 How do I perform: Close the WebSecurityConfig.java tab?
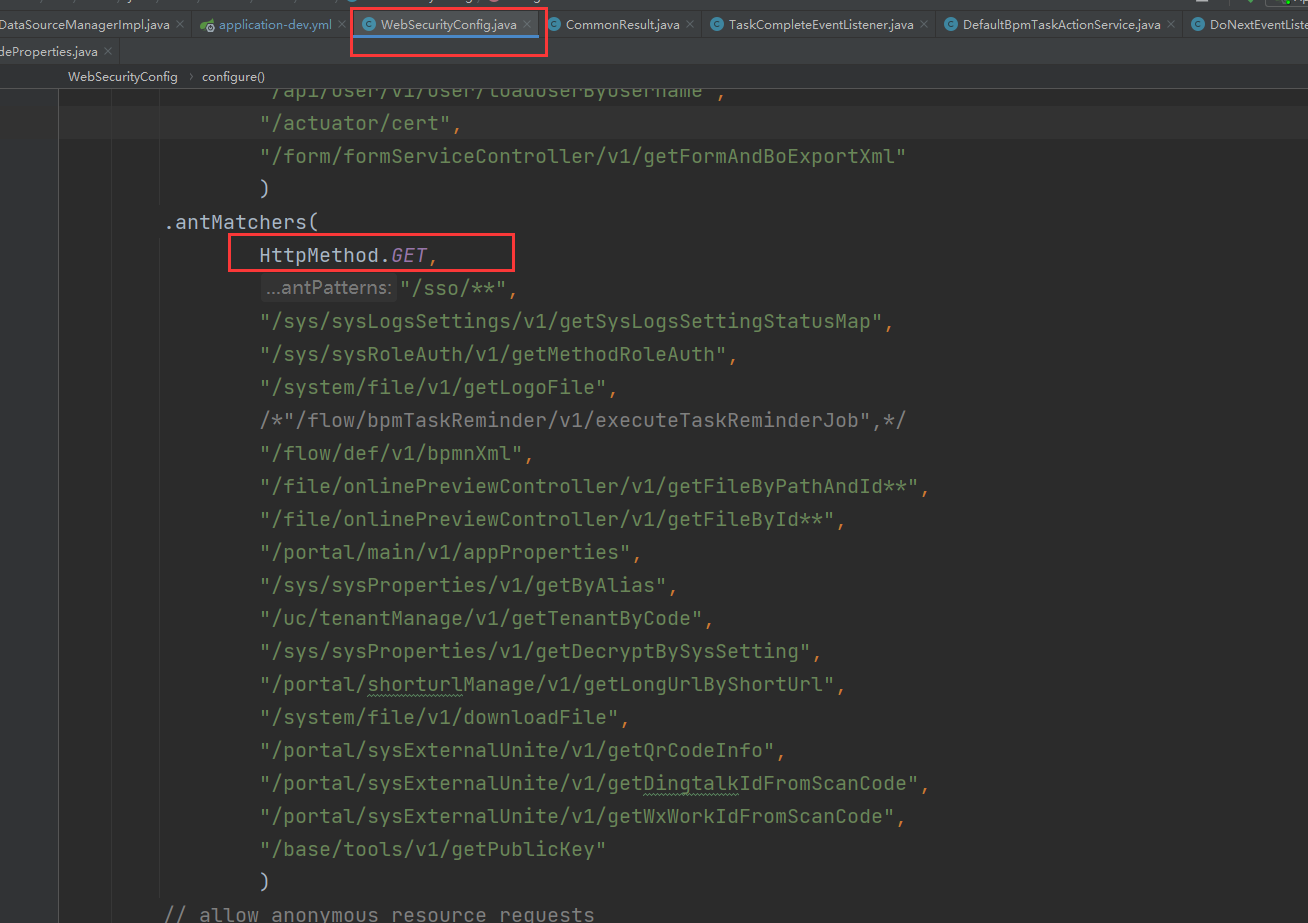(x=527, y=25)
